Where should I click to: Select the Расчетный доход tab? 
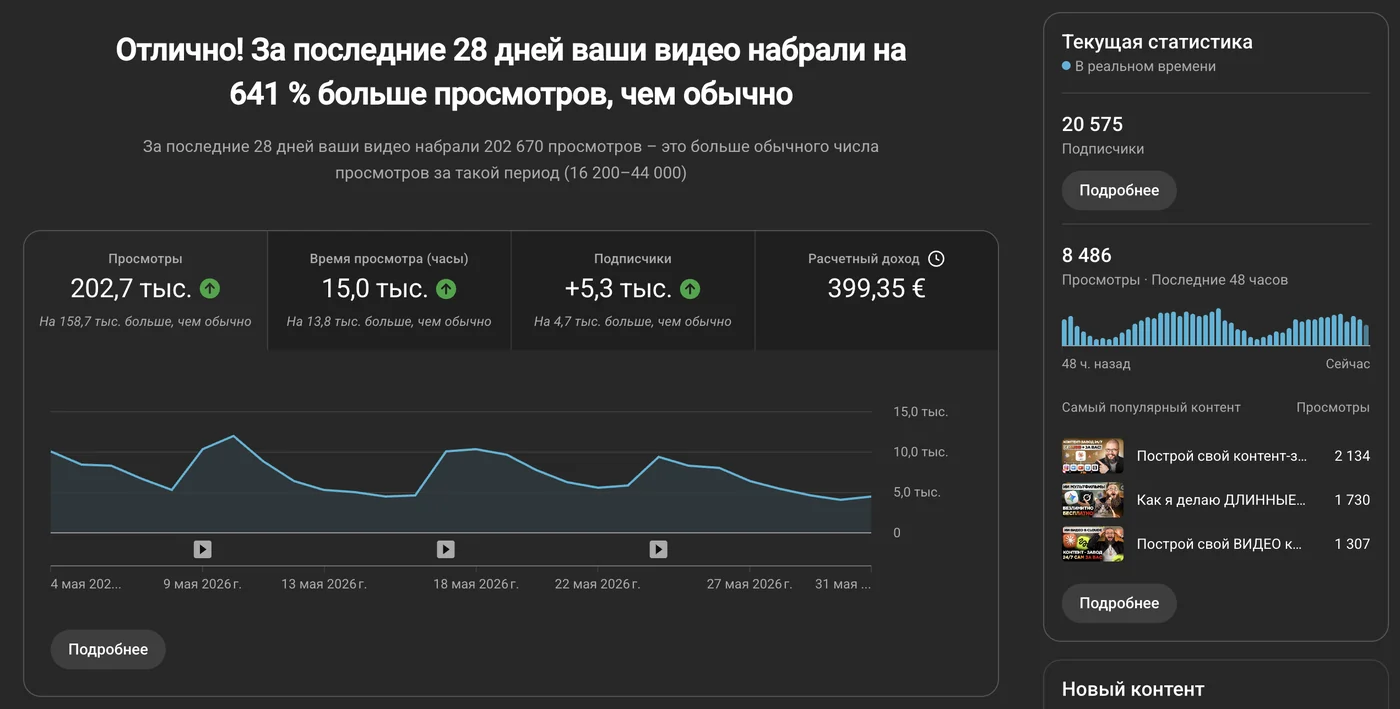point(876,290)
